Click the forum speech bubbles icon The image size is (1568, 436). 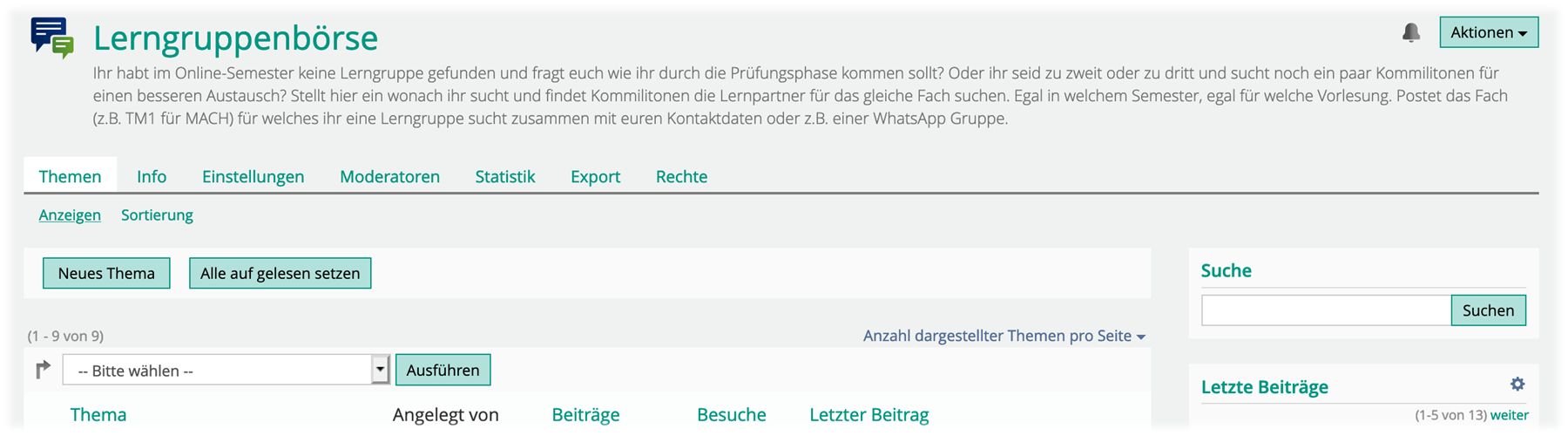coord(52,37)
